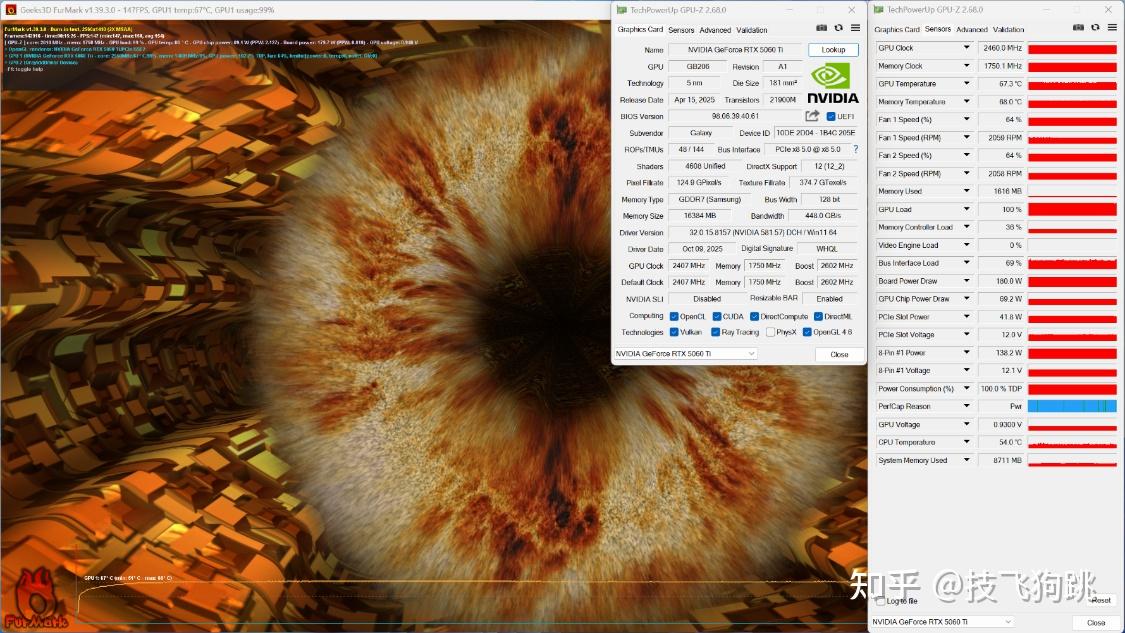Select Advanced tab in the Graphics Card window
This screenshot has height=633, width=1125.
pos(715,30)
